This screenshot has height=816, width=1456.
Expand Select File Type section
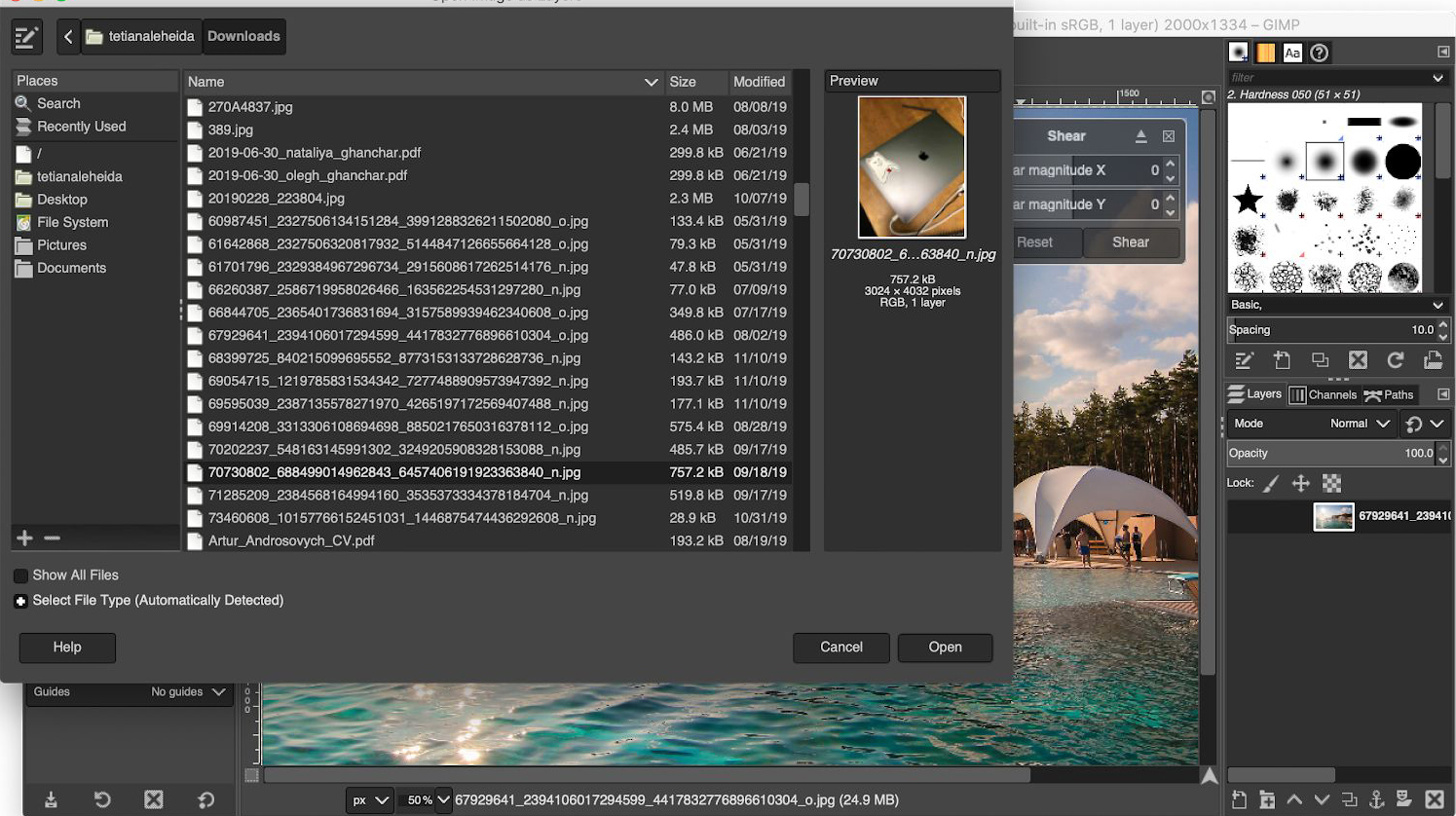[20, 601]
